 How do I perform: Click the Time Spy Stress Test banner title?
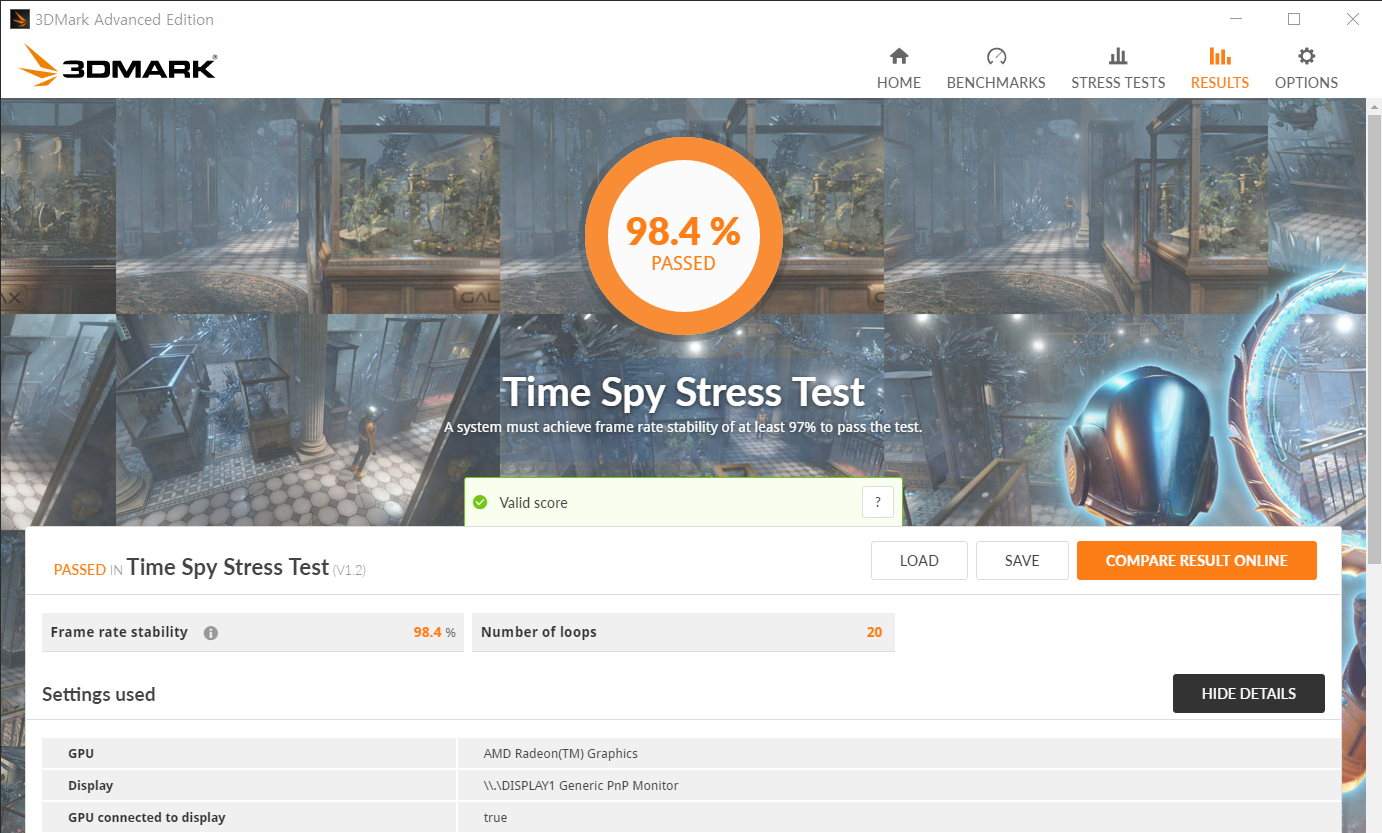(683, 392)
